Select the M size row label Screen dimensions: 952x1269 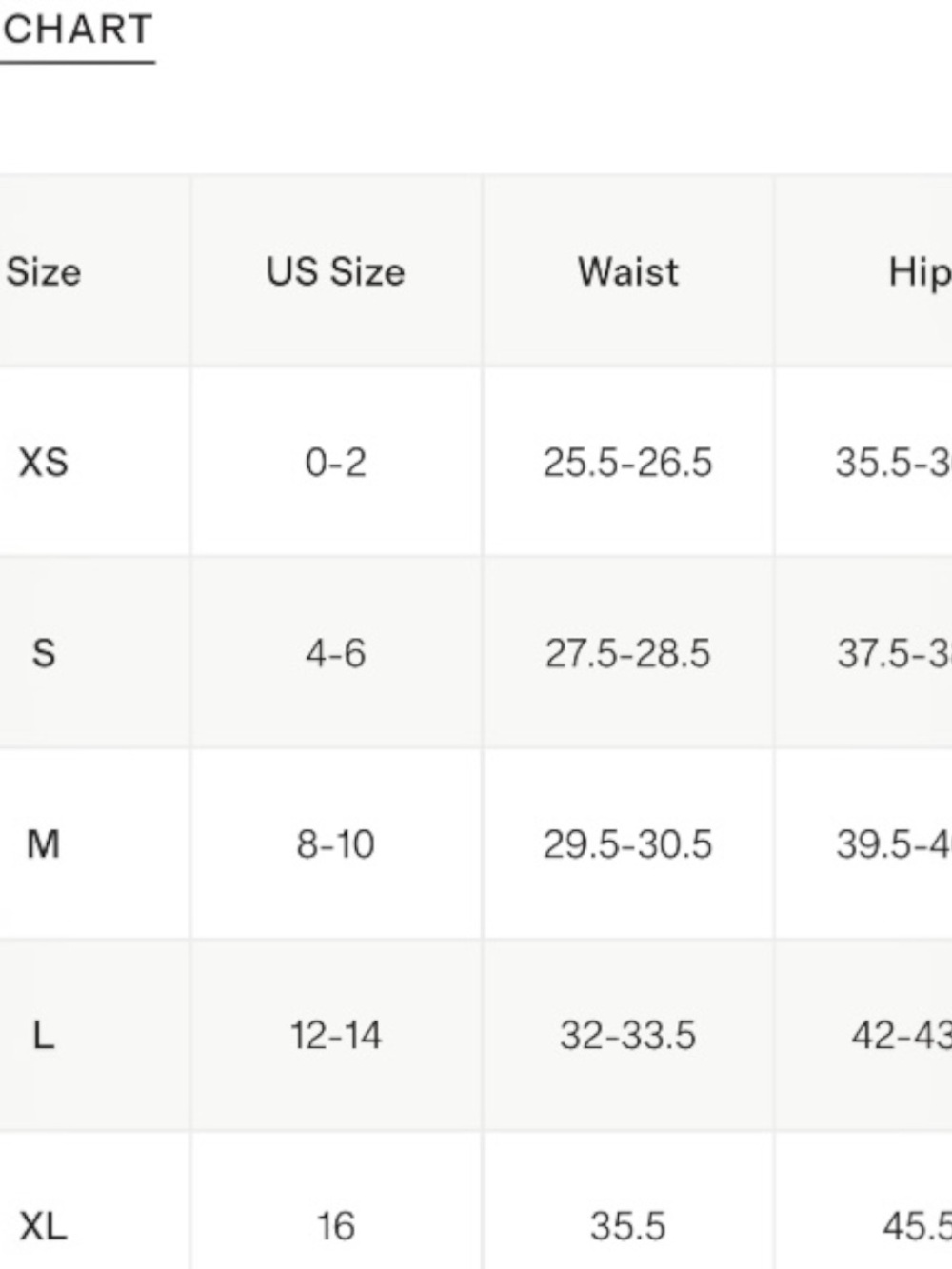coord(44,843)
